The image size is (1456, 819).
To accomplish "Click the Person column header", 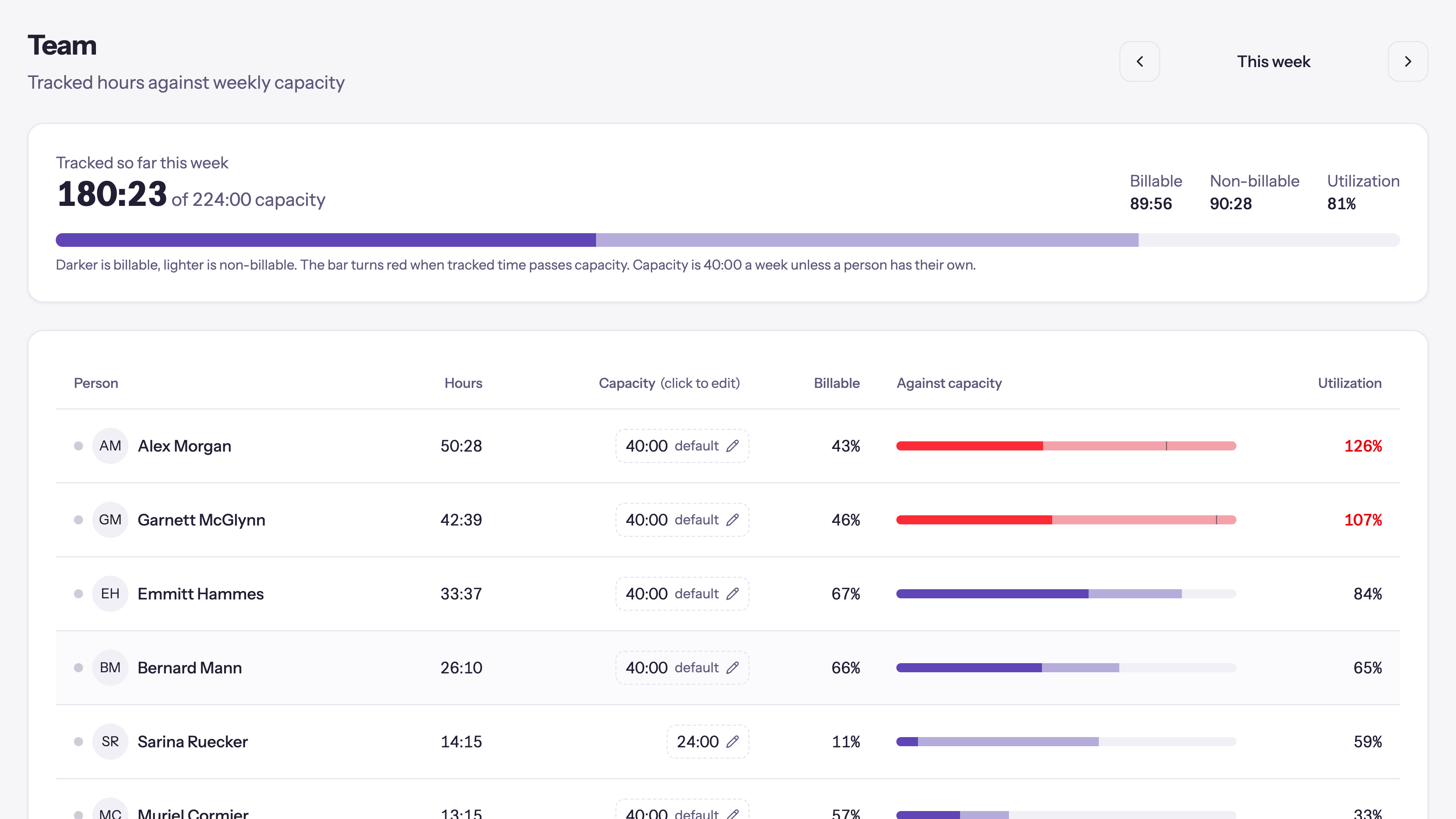I will click(96, 383).
